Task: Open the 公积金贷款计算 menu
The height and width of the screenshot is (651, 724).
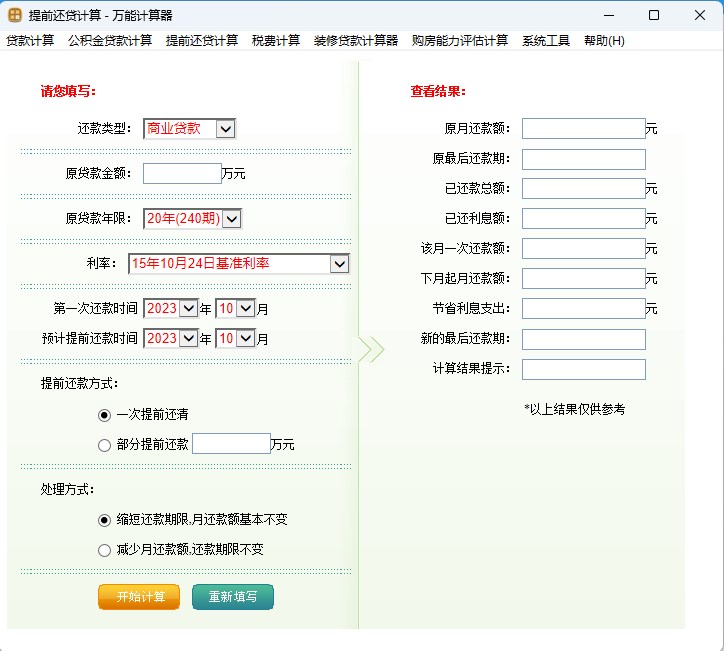Action: click(x=110, y=41)
